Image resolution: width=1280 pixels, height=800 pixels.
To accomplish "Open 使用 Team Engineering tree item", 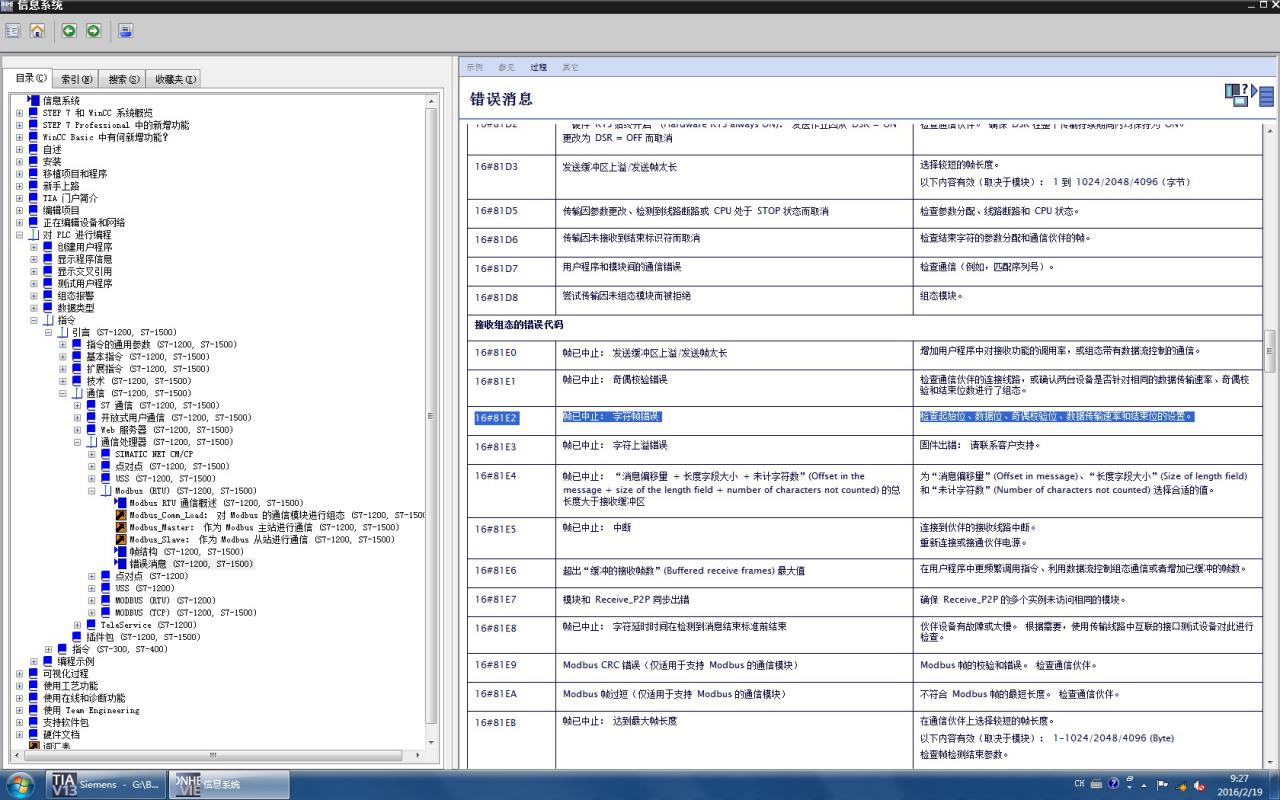I will coord(91,710).
